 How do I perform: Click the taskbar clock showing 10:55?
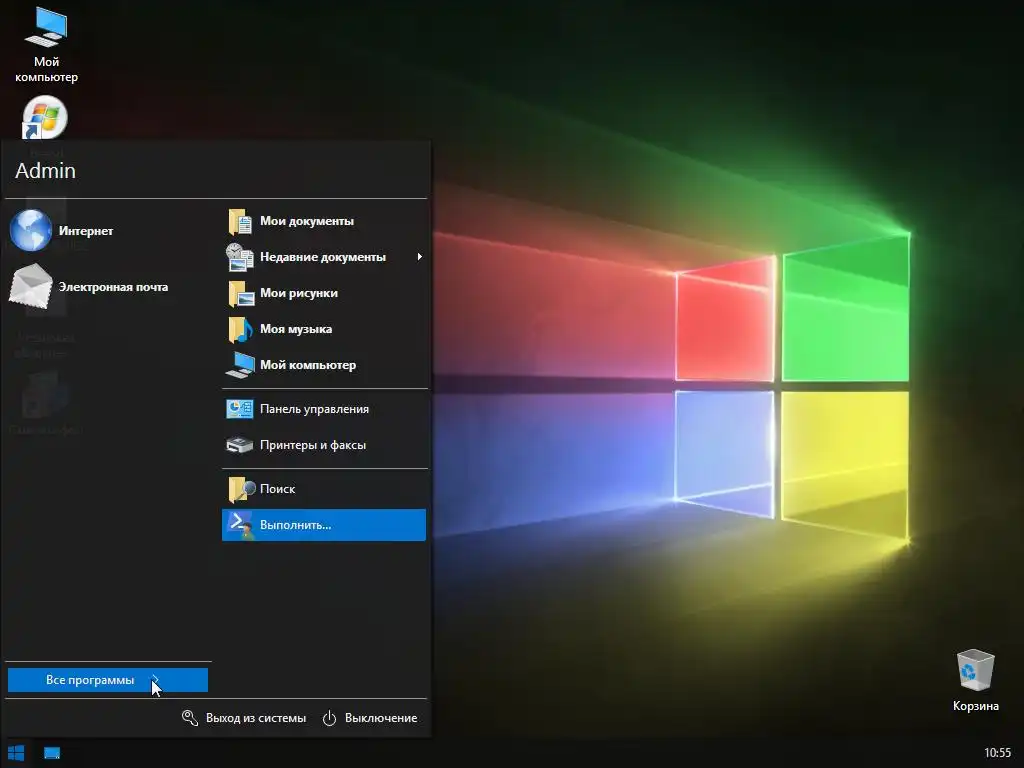(x=997, y=753)
